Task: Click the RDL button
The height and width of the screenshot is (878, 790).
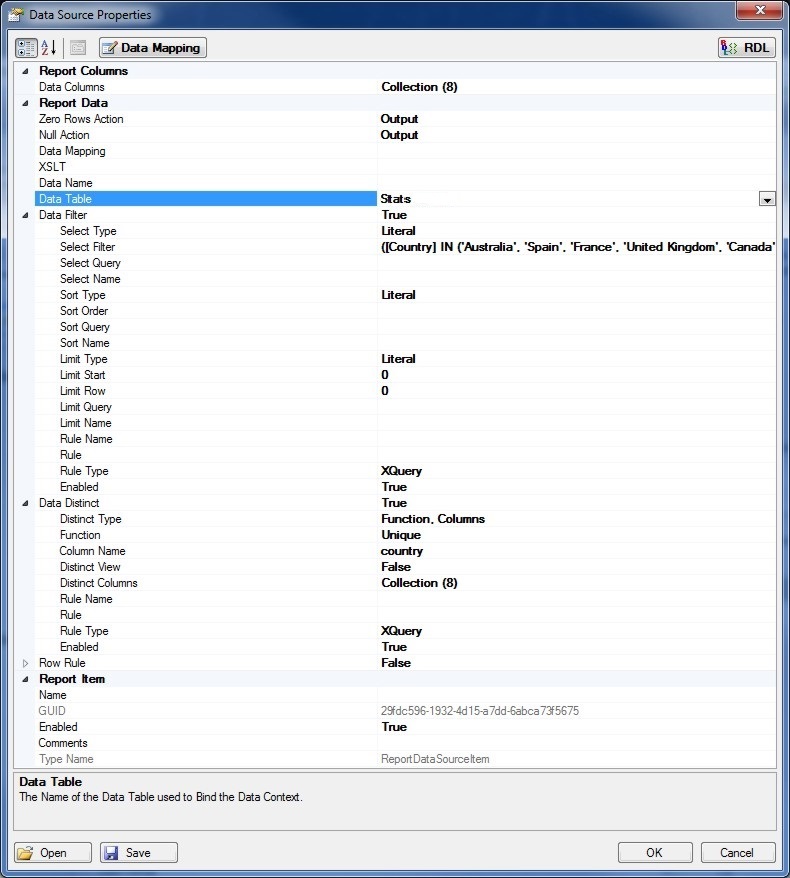Action: click(746, 48)
